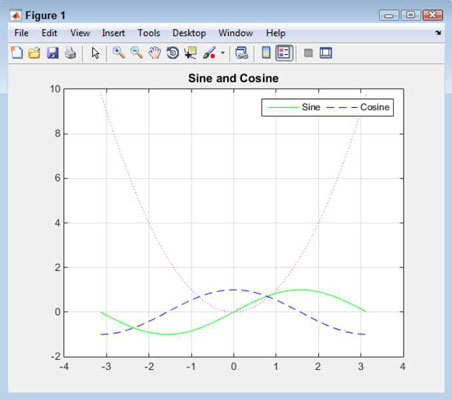Maximize the Figure 1 window
Viewport: 452px width, 400px height.
point(411,15)
